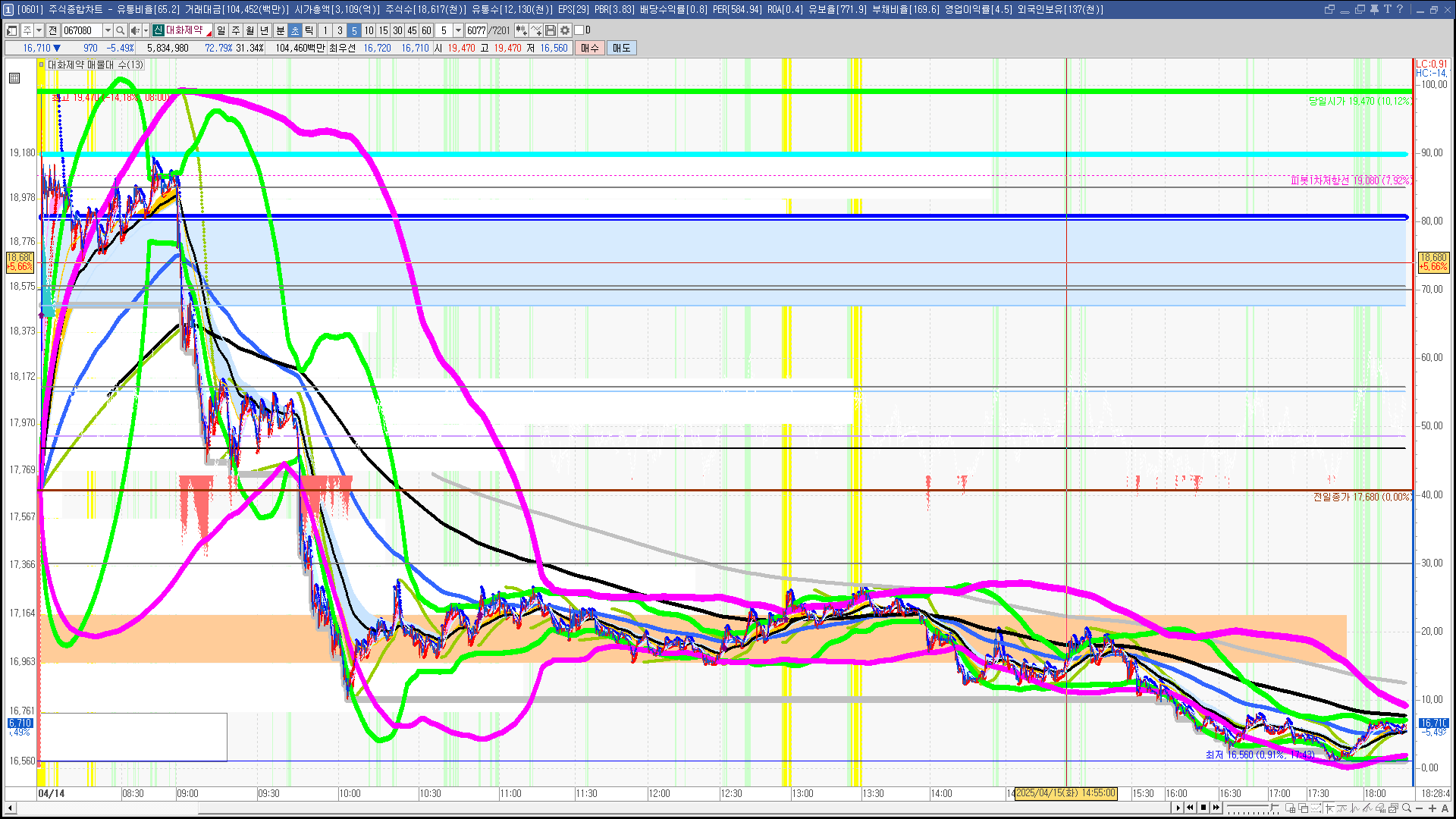
Task: Click the stock search magnifier icon
Action: [120, 30]
